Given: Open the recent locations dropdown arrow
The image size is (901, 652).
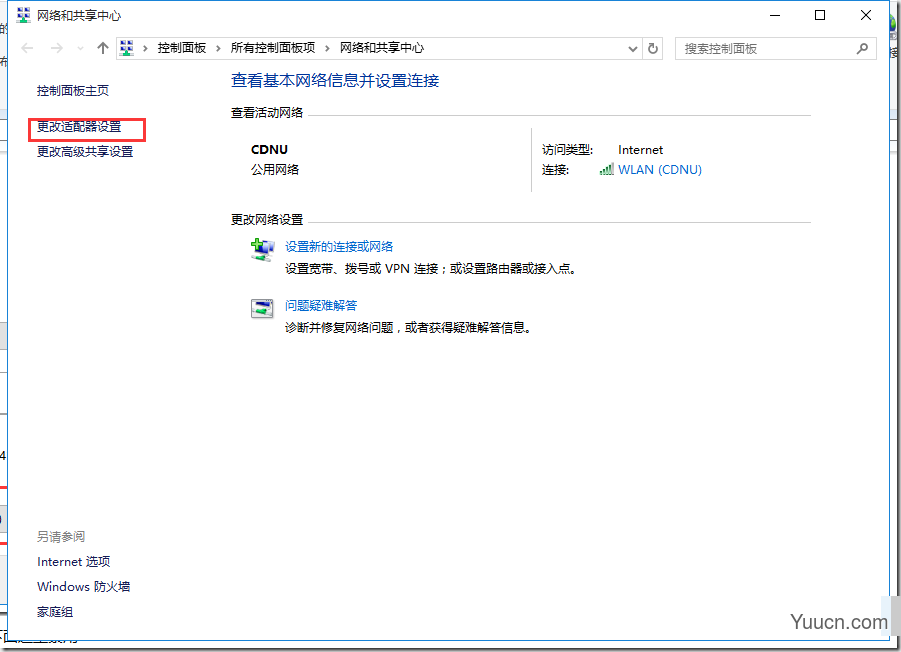Looking at the screenshot, I should tap(80, 49).
